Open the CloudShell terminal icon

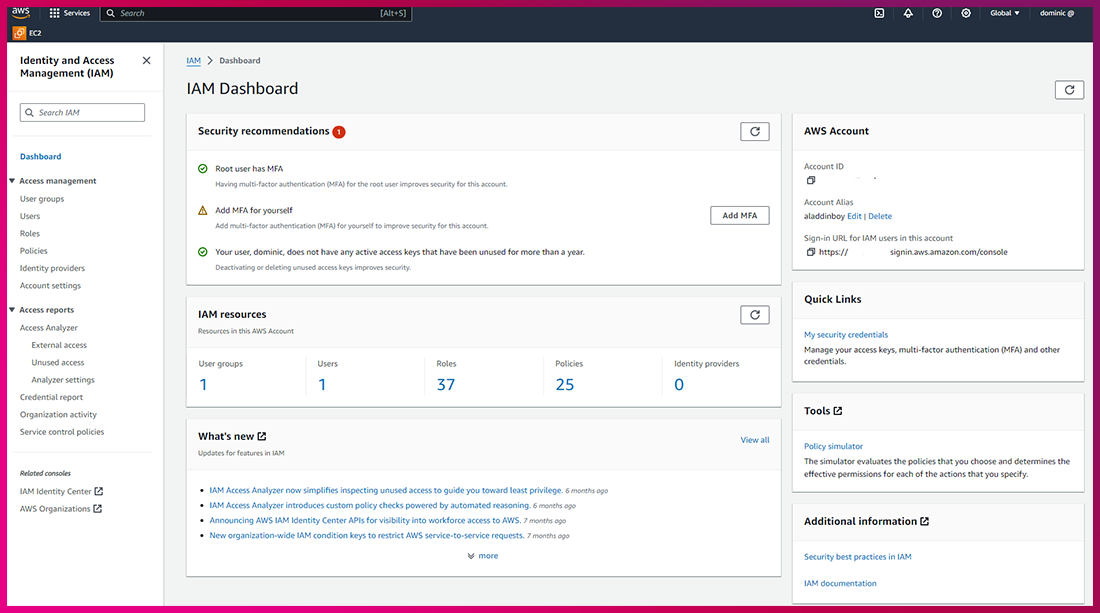coord(879,13)
